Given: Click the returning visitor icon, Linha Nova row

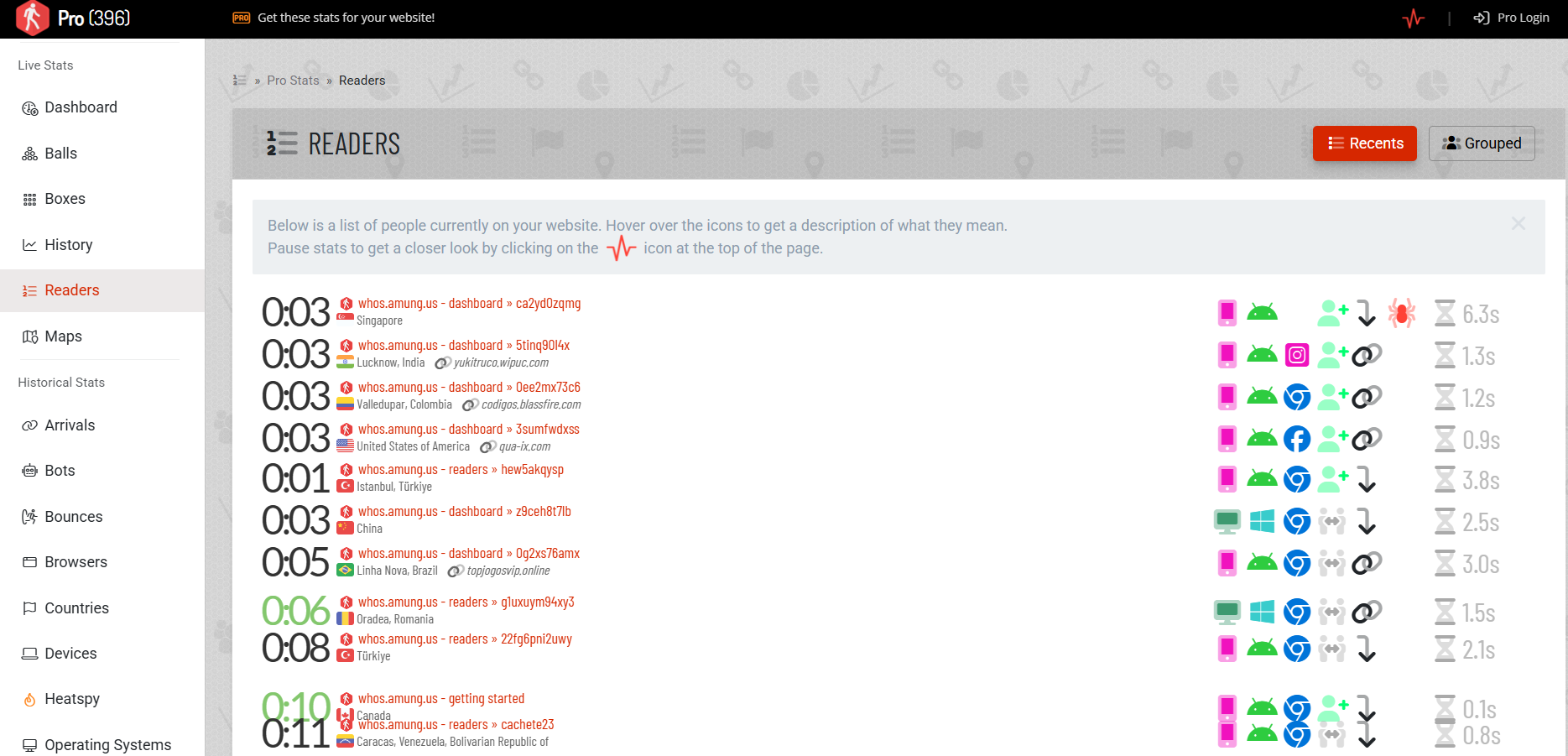Looking at the screenshot, I should (x=1332, y=563).
